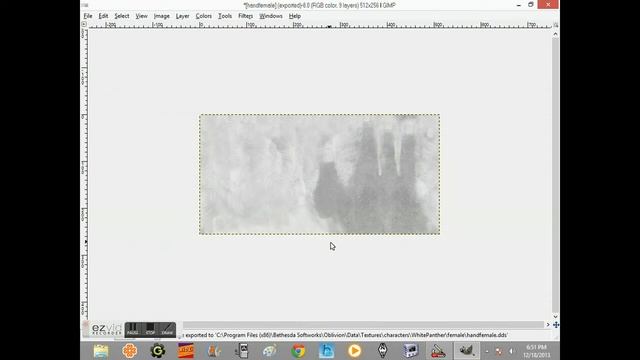Click the horizontal scrollbar thumb
The height and width of the screenshot is (360, 640).
[363, 325]
